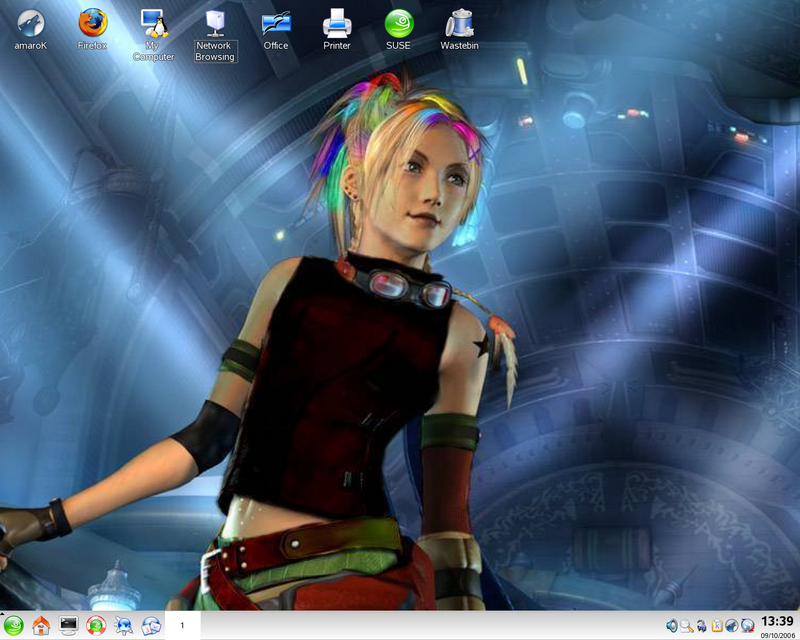Open the desktop search magnifier tray icon
Screen dimensions: 800x640
pyautogui.click(x=687, y=626)
